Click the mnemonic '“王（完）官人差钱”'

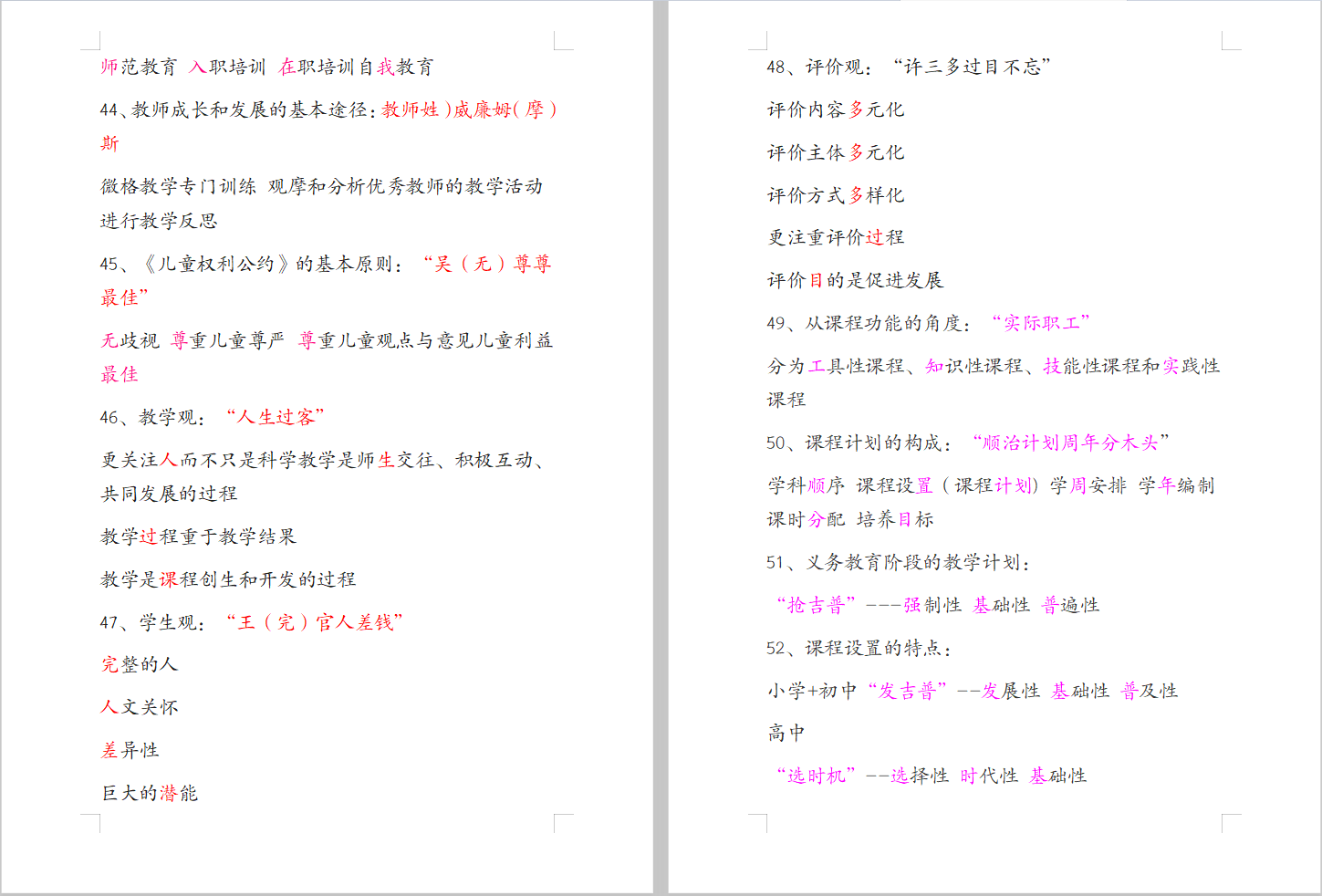[x=315, y=622]
